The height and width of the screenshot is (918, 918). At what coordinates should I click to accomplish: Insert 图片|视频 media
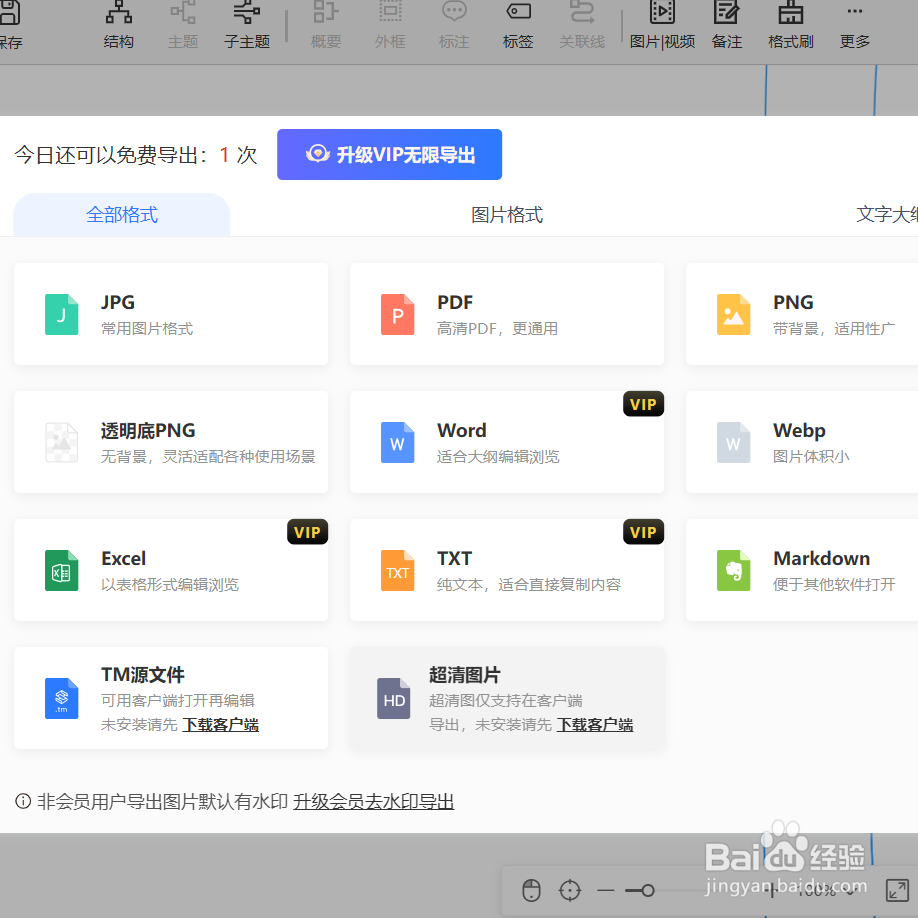point(662,25)
